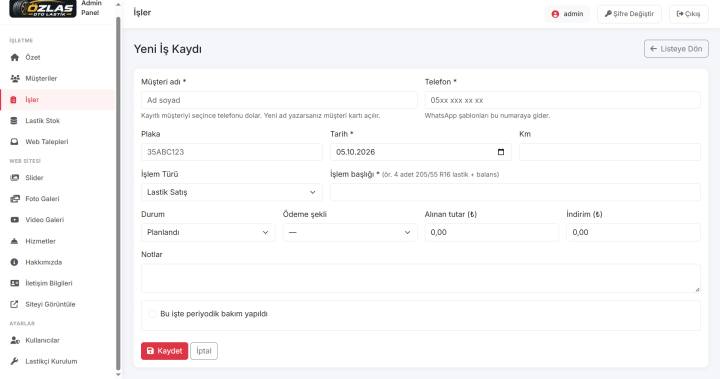This screenshot has height=379, width=720.
Task: Open Video Galeri in the sidebar
Action: tap(57, 220)
